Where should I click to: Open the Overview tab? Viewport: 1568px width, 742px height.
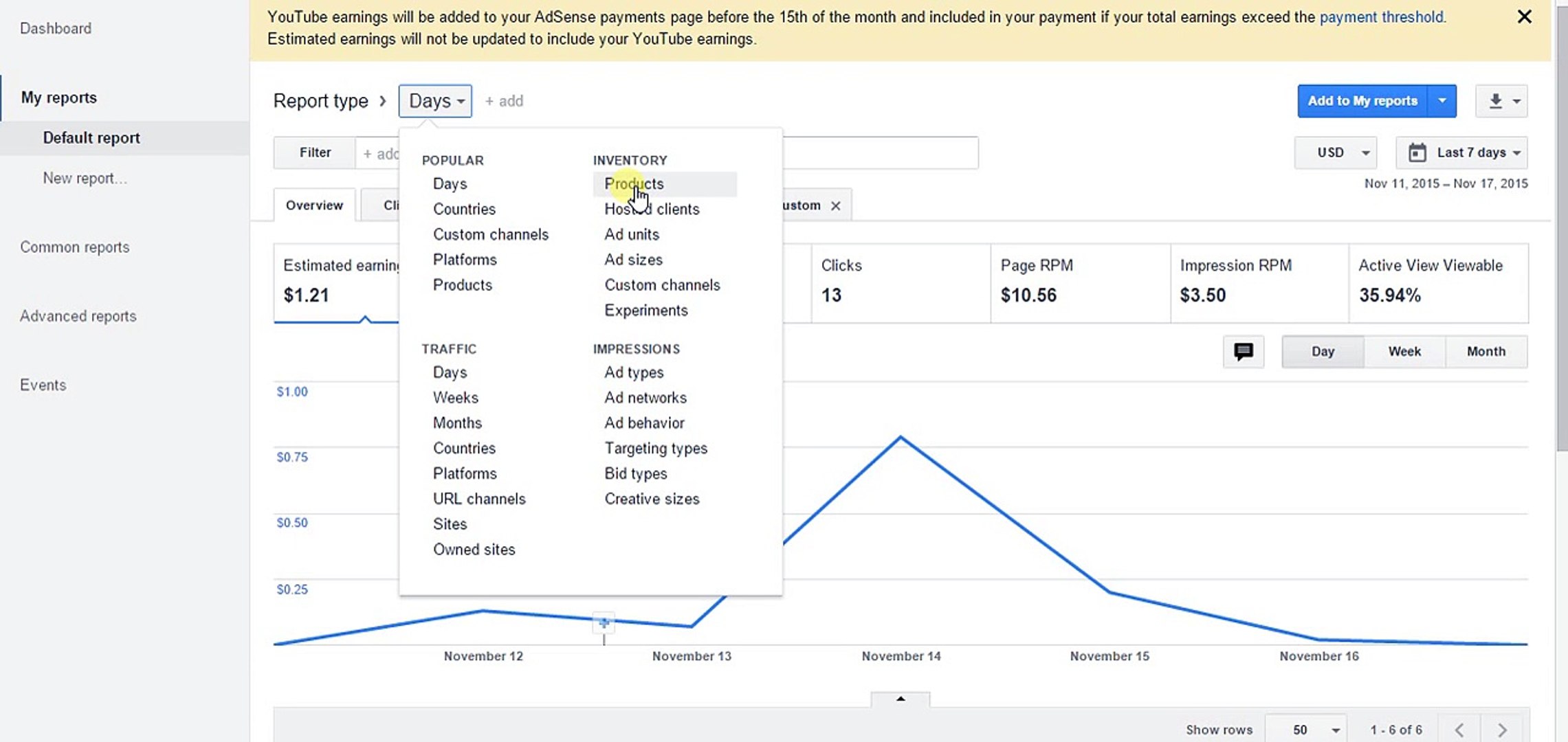(x=314, y=205)
